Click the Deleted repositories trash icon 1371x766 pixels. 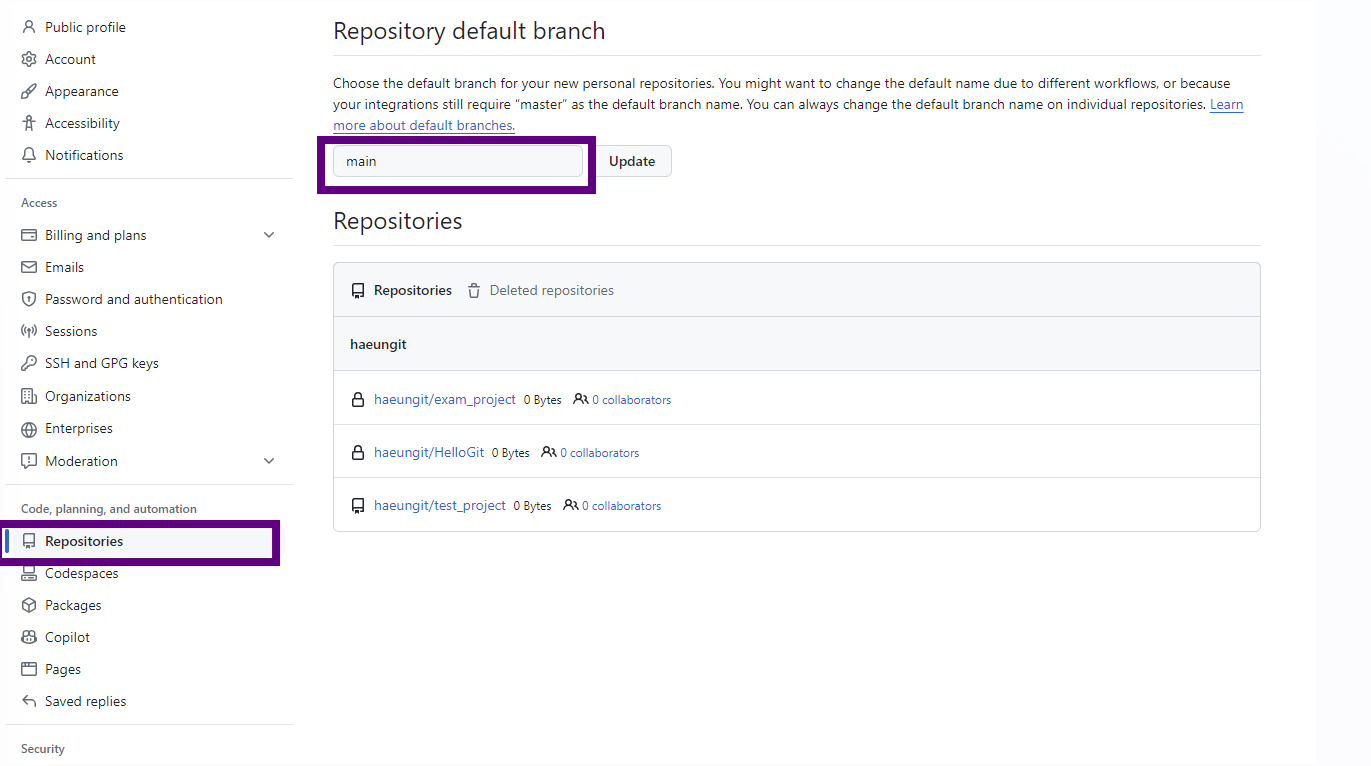[x=474, y=290]
